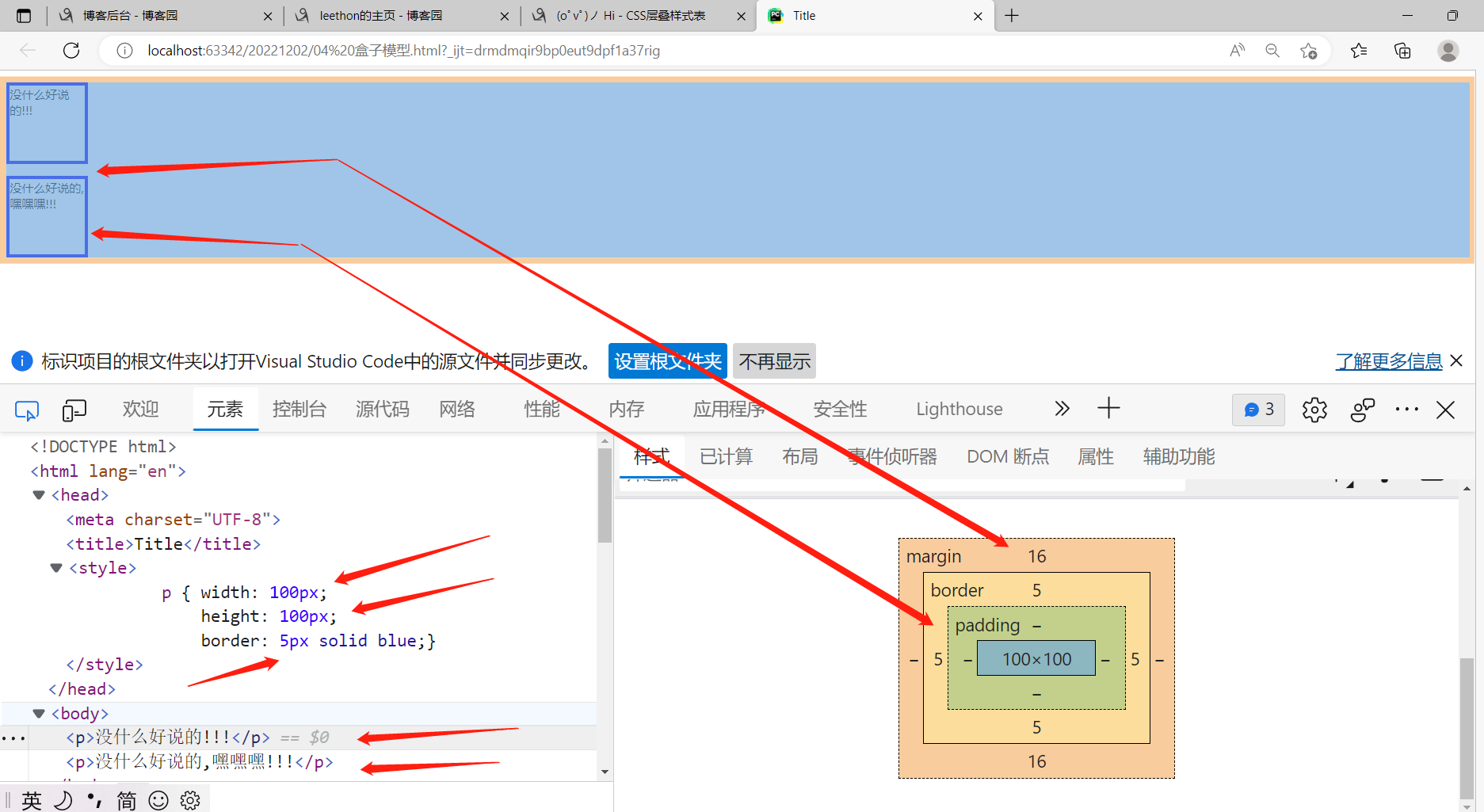
Task: Click the 100×100 content box in box model
Action: tap(1036, 658)
